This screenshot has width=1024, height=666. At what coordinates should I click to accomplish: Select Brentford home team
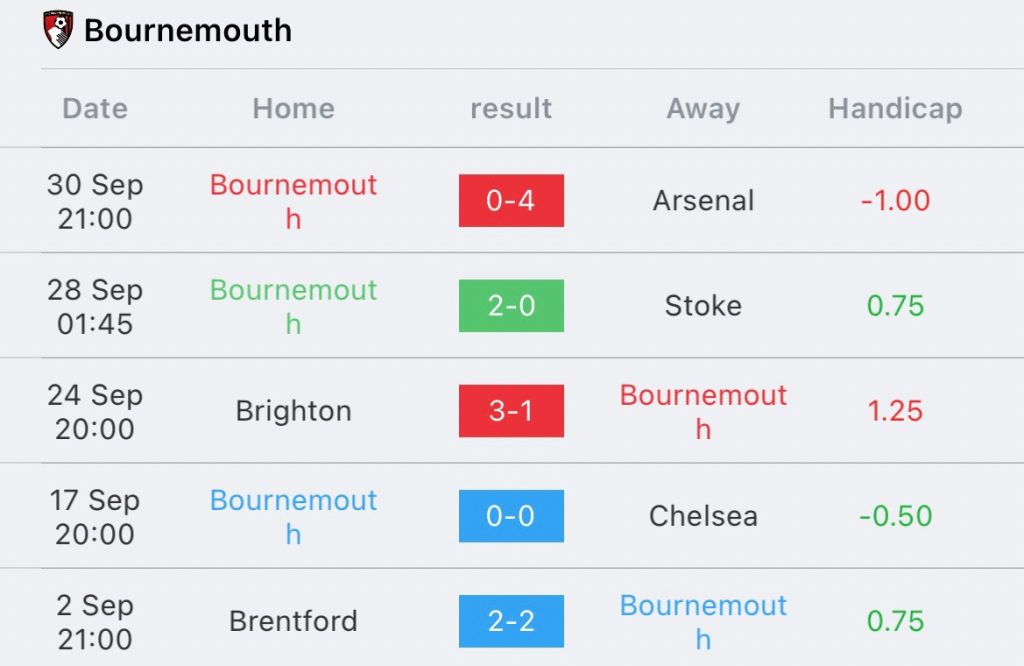[293, 621]
